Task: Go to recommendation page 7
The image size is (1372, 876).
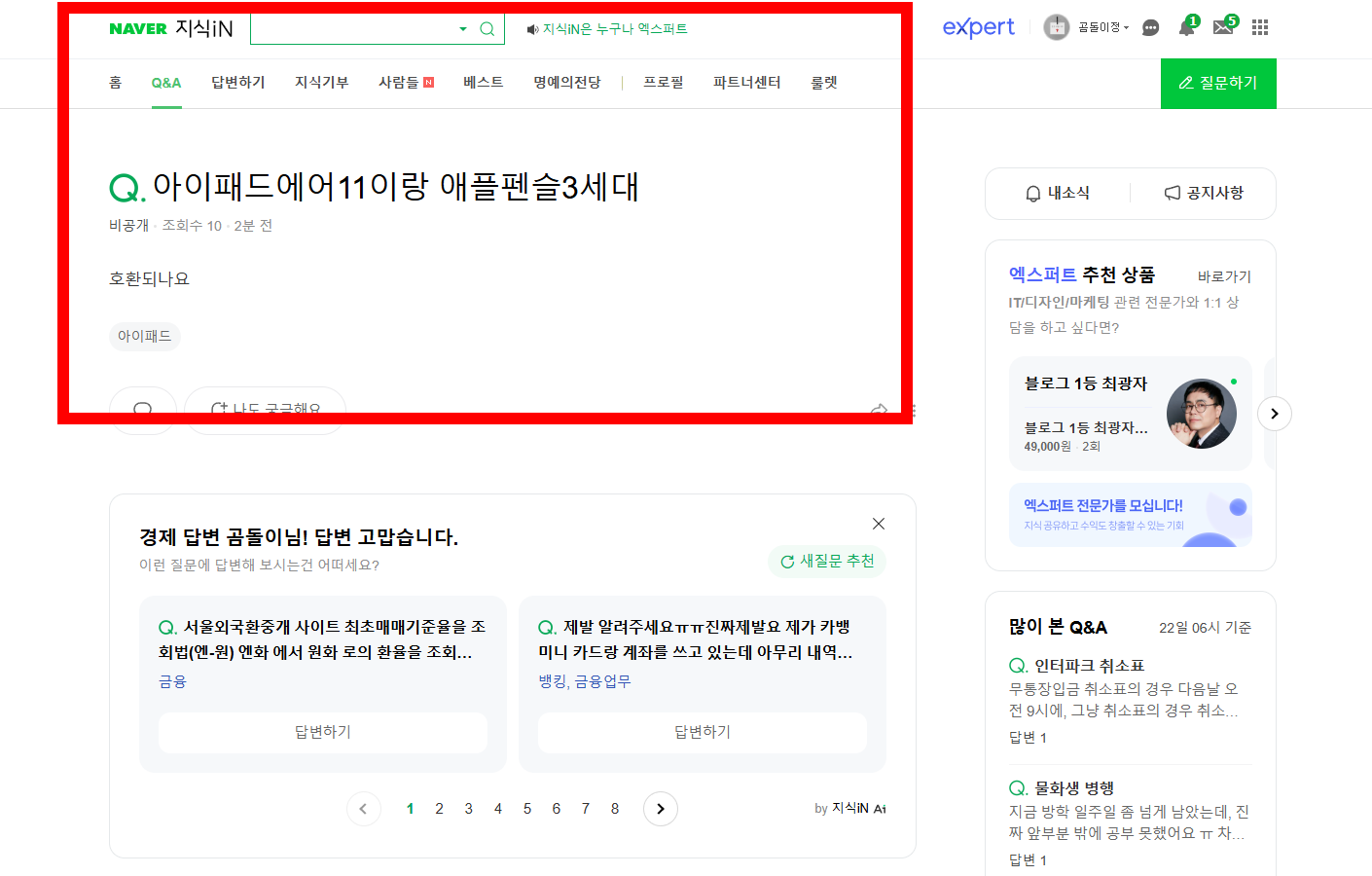Action: point(586,809)
